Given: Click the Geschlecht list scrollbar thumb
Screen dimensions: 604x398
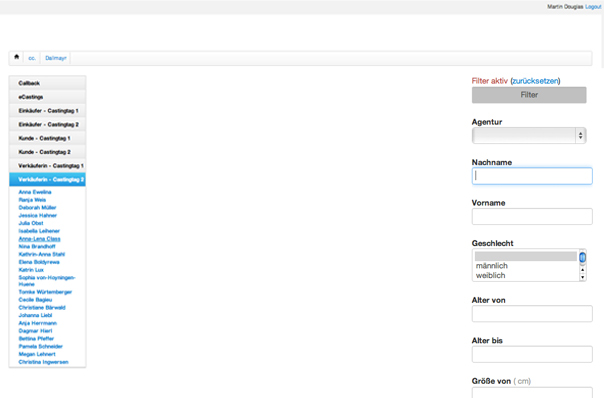Looking at the screenshot, I should [582, 257].
